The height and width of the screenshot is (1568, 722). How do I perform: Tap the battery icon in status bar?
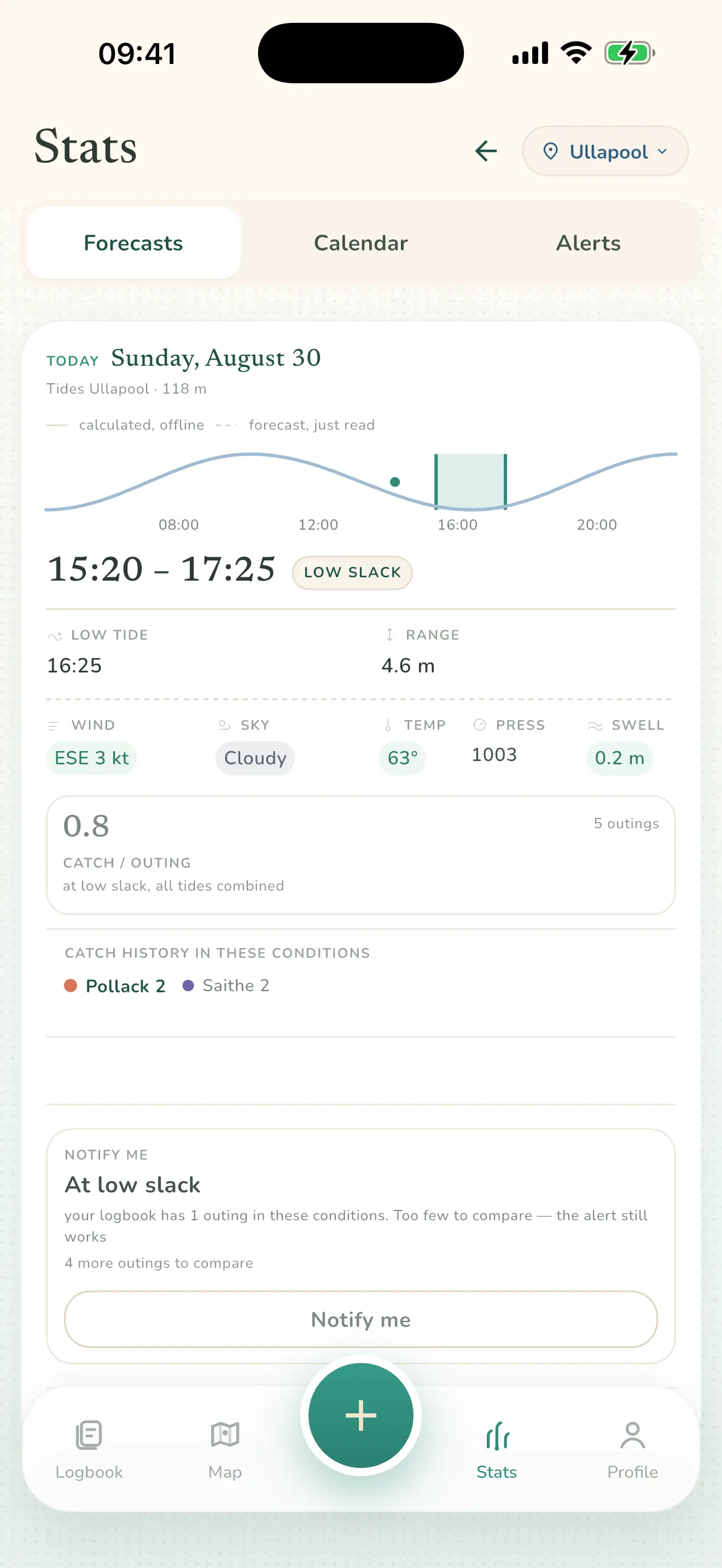pos(630,53)
